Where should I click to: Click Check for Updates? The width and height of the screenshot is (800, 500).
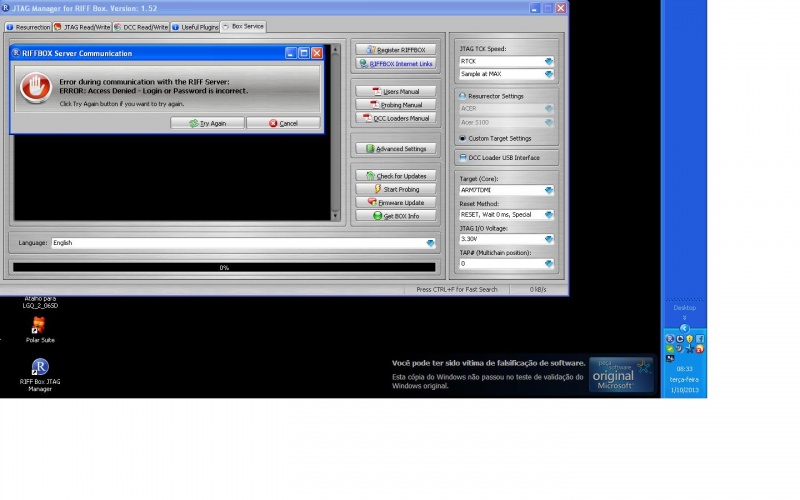[396, 176]
